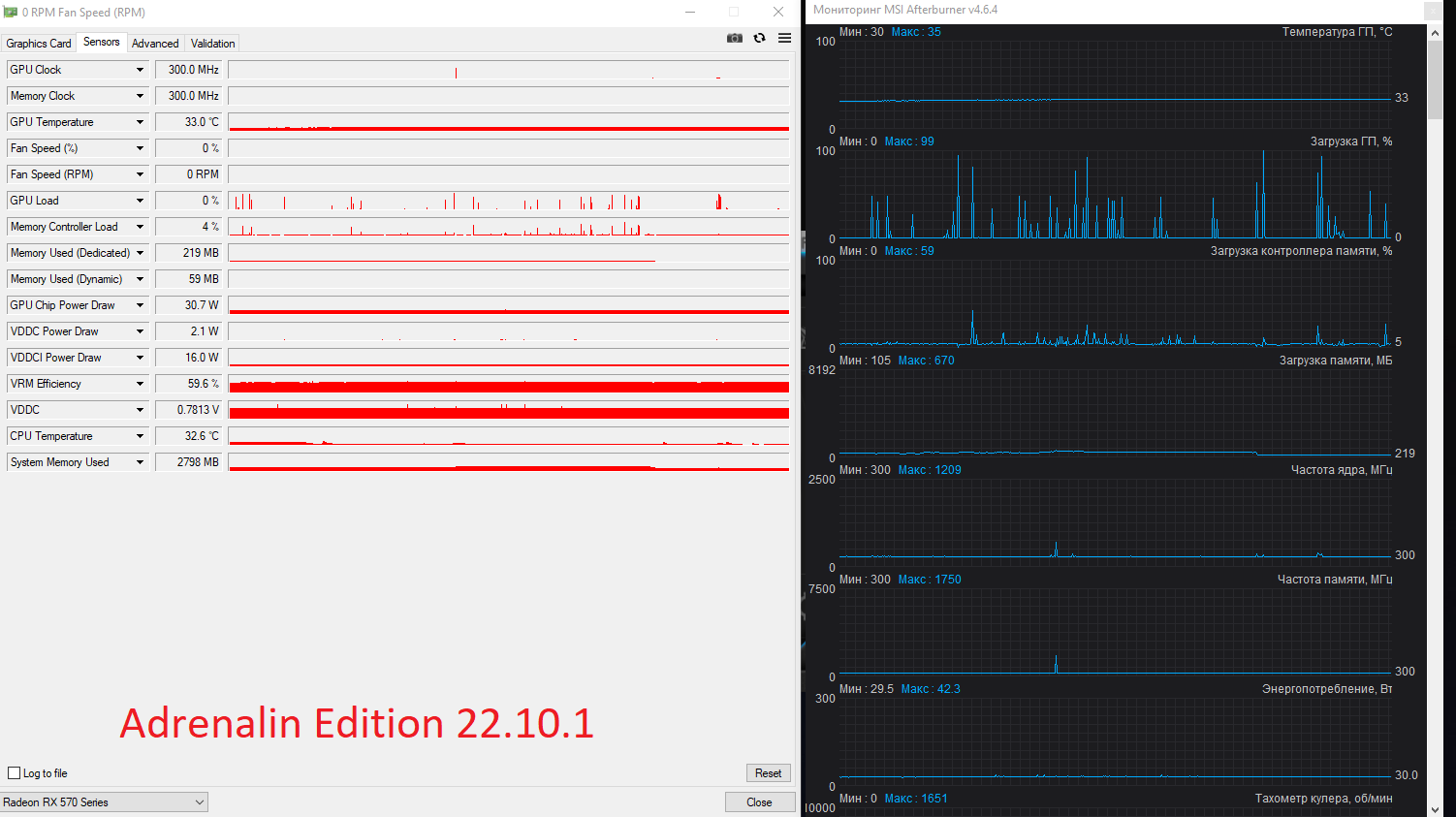Open the VDDC Power Draw dropdown

[x=140, y=331]
